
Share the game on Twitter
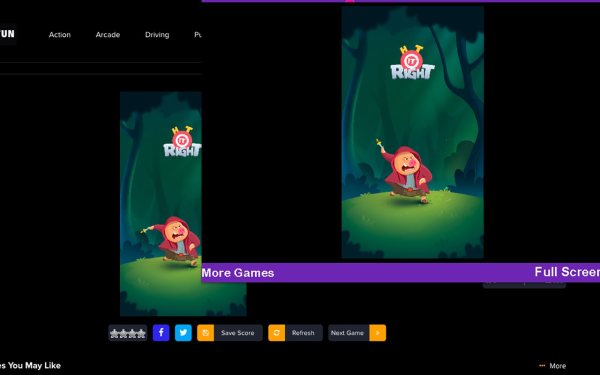pyautogui.click(x=183, y=333)
